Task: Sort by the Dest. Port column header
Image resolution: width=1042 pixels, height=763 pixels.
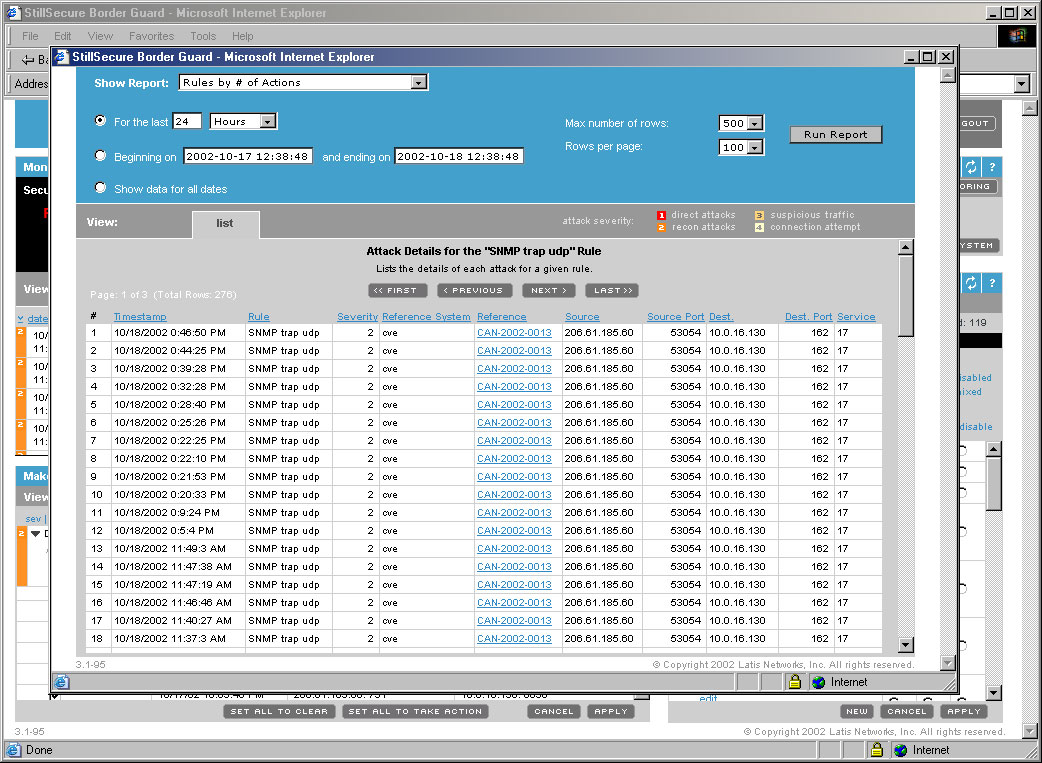Action: 808,317
